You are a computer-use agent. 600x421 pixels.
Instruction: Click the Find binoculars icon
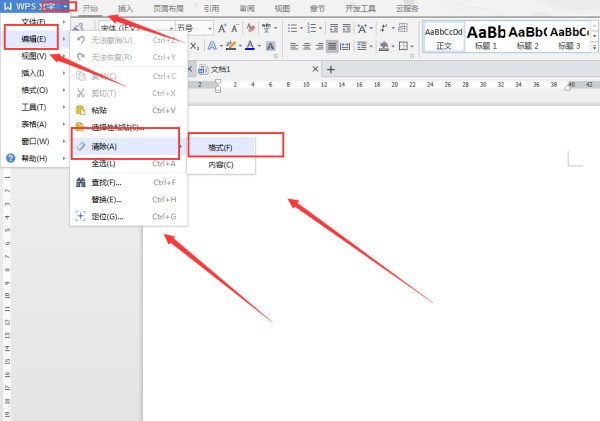[81, 182]
